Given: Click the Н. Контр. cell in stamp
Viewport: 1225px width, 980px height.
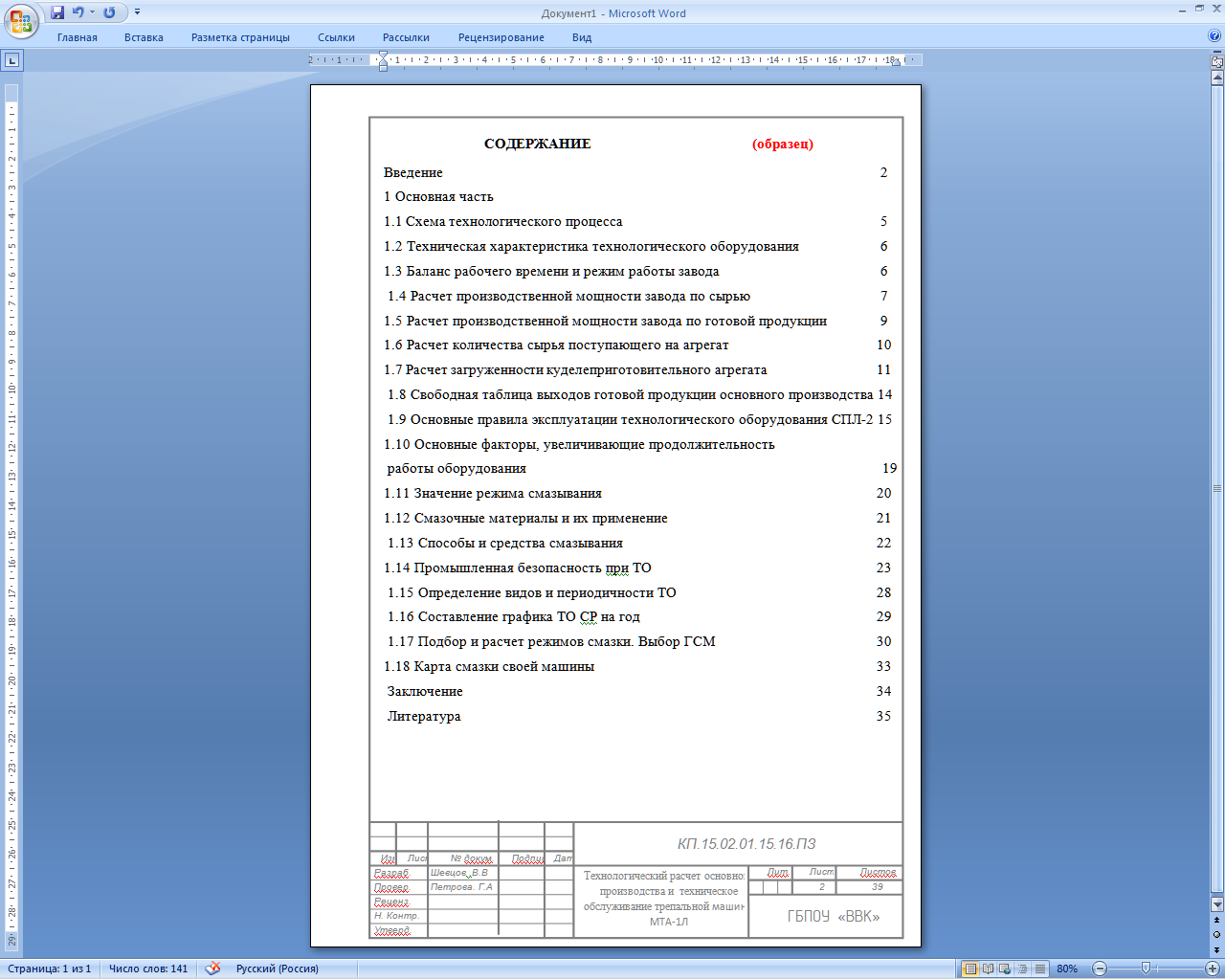Looking at the screenshot, I should coord(396,916).
